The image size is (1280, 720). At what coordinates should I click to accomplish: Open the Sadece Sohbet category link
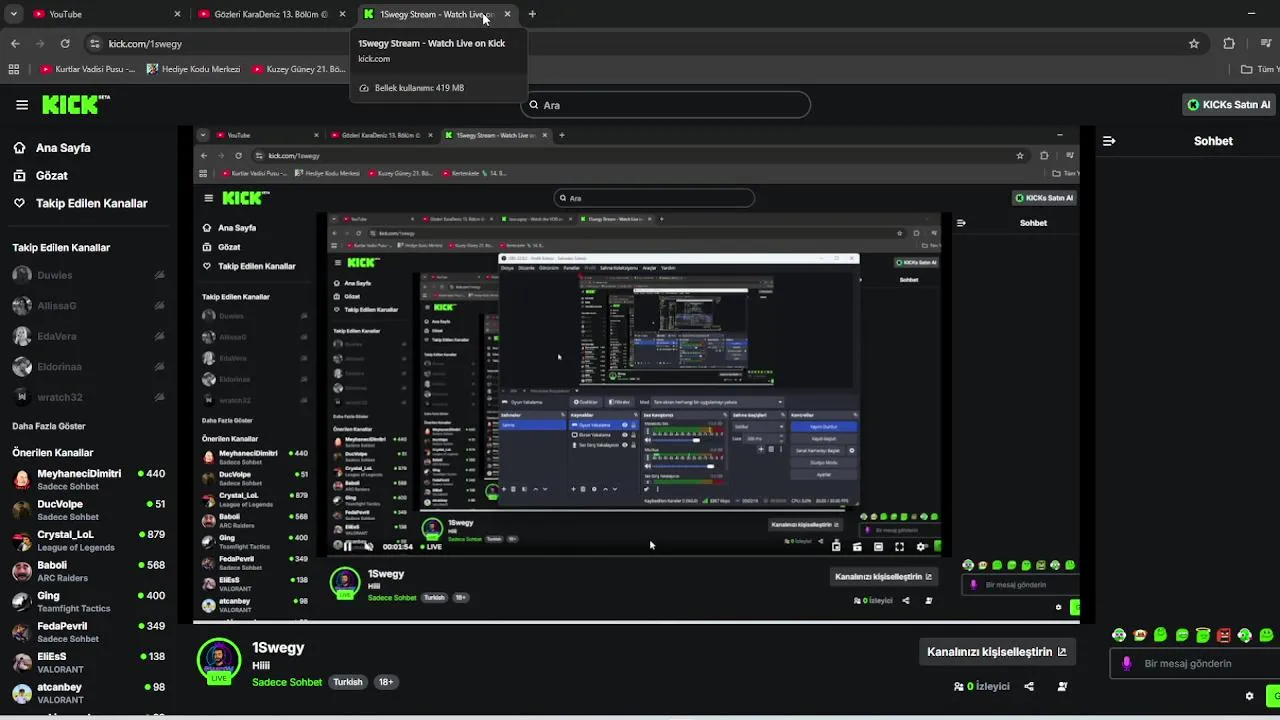tap(287, 682)
